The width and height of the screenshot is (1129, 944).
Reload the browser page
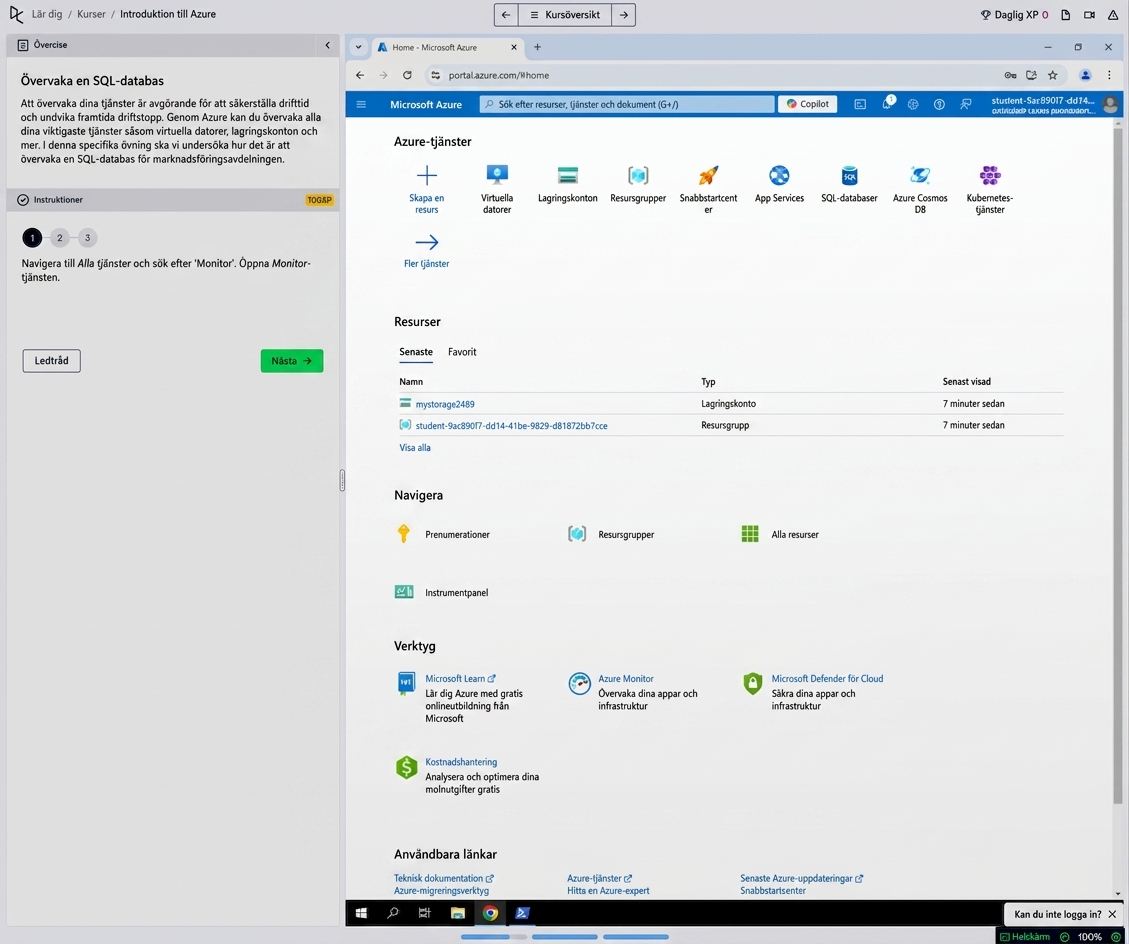click(408, 75)
